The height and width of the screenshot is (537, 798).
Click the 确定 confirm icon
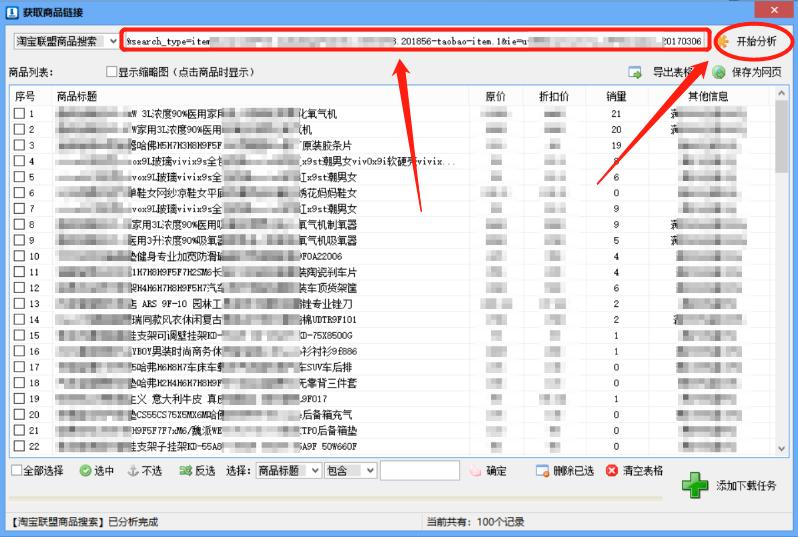click(x=475, y=471)
